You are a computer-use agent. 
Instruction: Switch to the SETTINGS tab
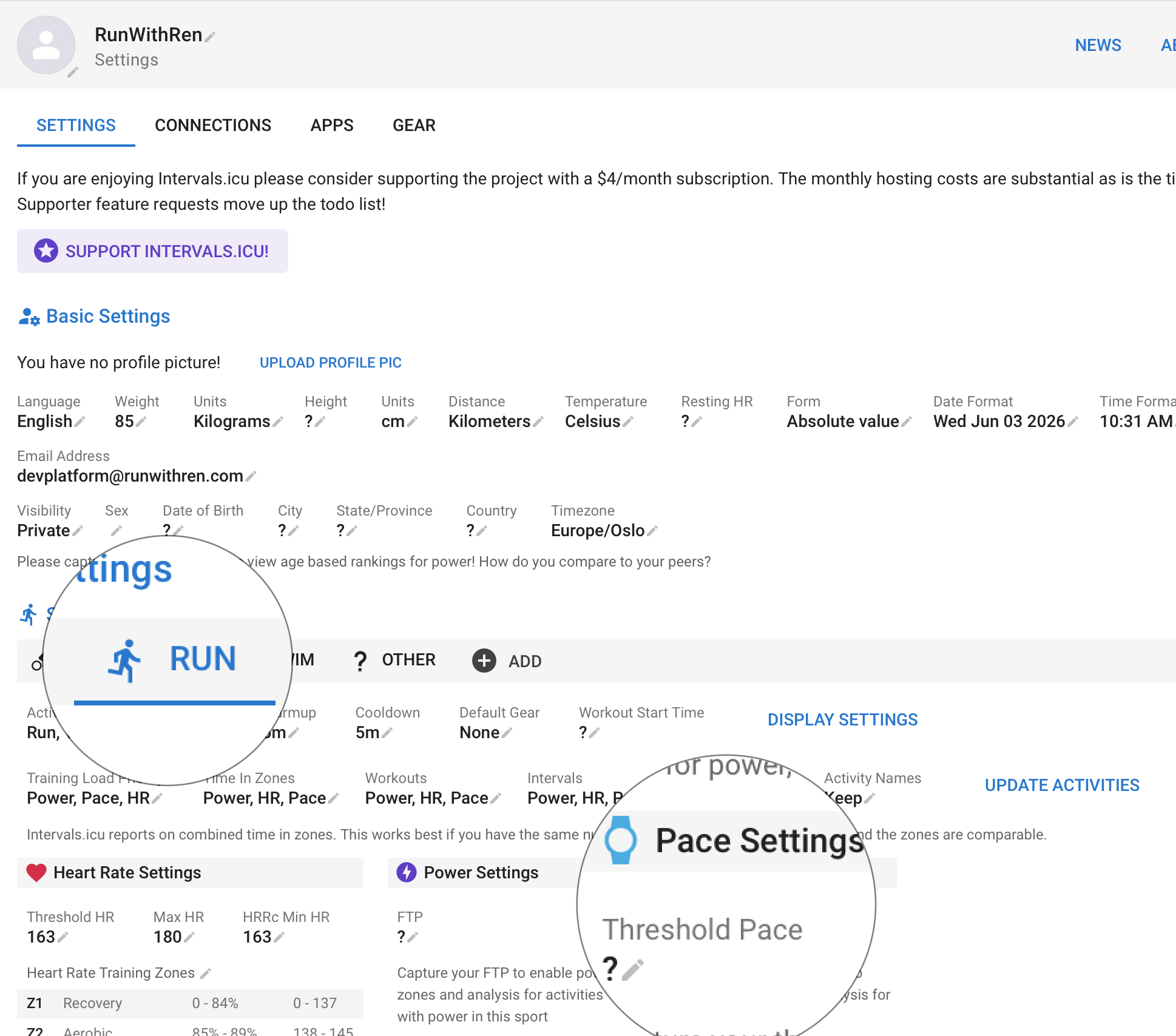pos(76,126)
